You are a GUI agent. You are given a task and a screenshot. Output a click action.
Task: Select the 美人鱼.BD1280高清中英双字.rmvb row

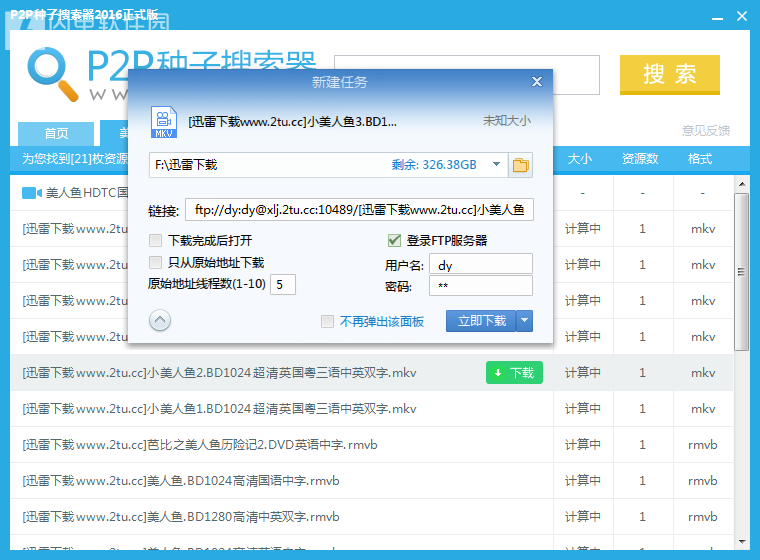[372, 516]
